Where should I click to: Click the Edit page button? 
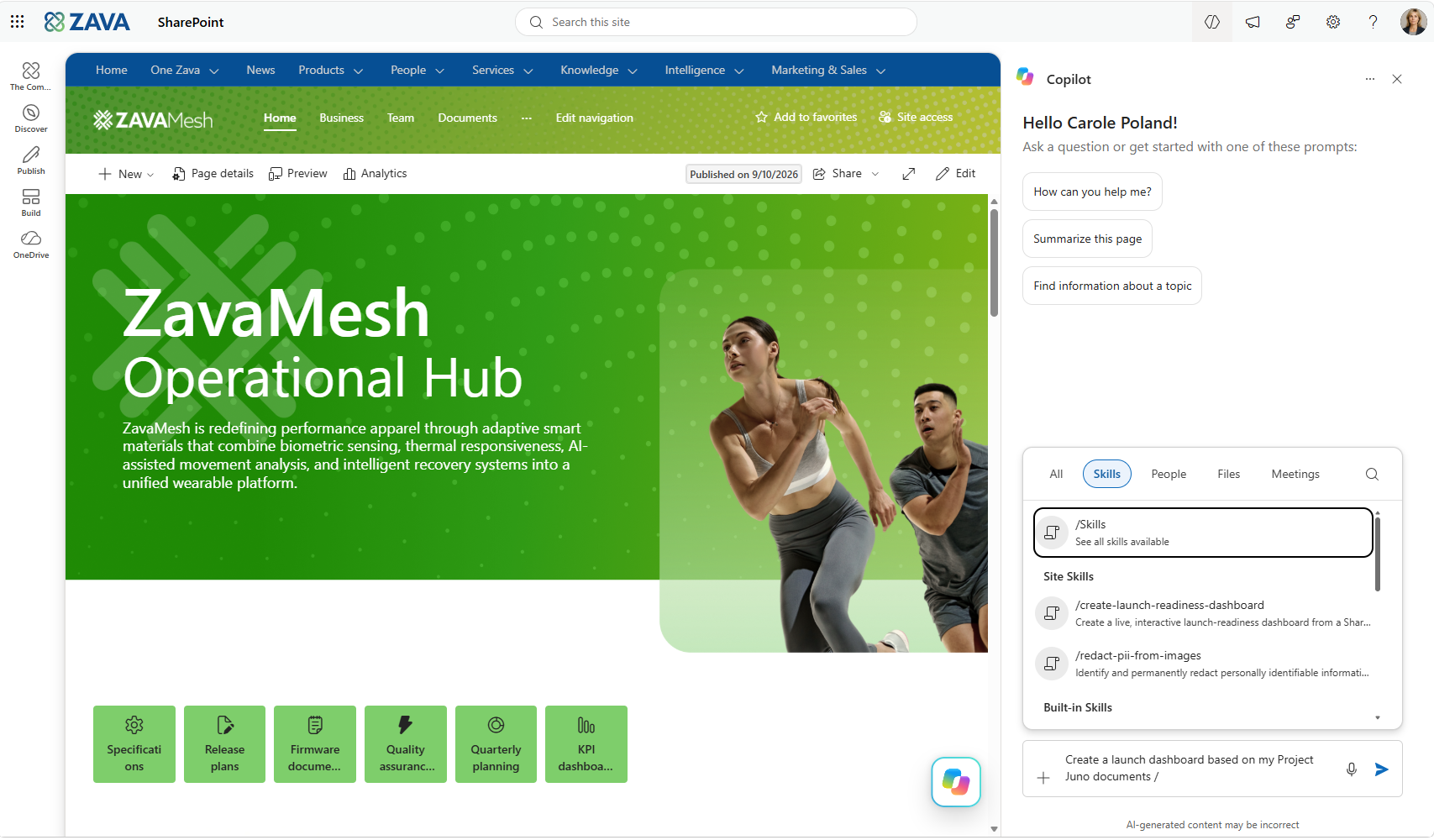(x=956, y=174)
